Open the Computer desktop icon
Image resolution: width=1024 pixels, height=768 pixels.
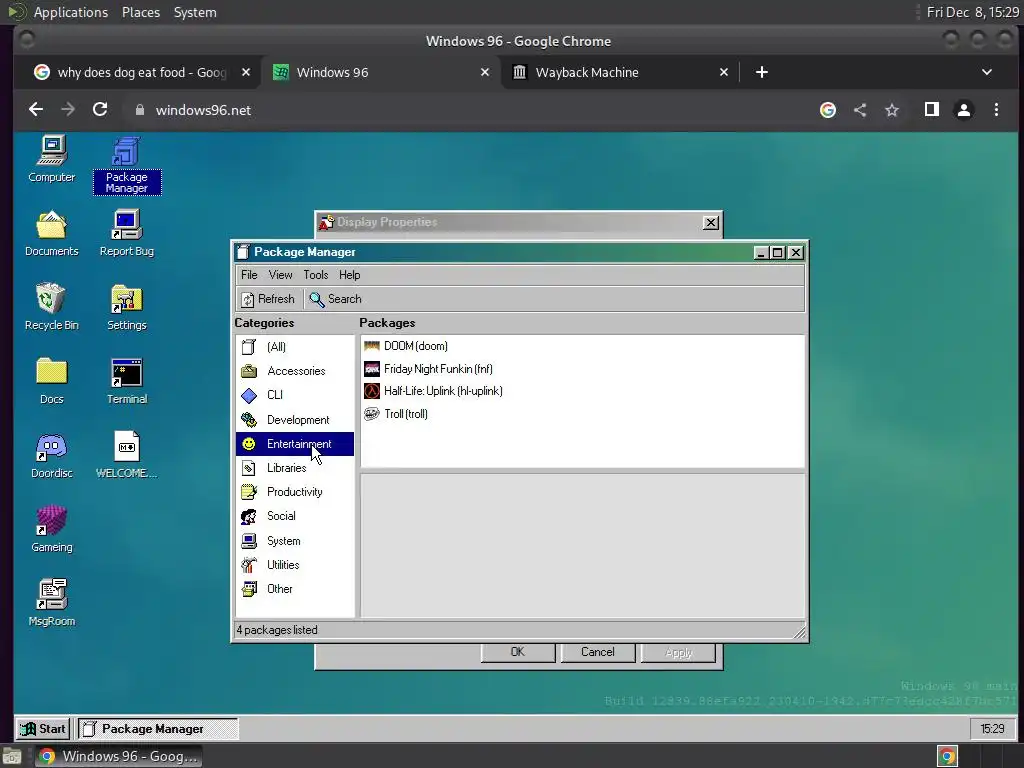[x=52, y=159]
